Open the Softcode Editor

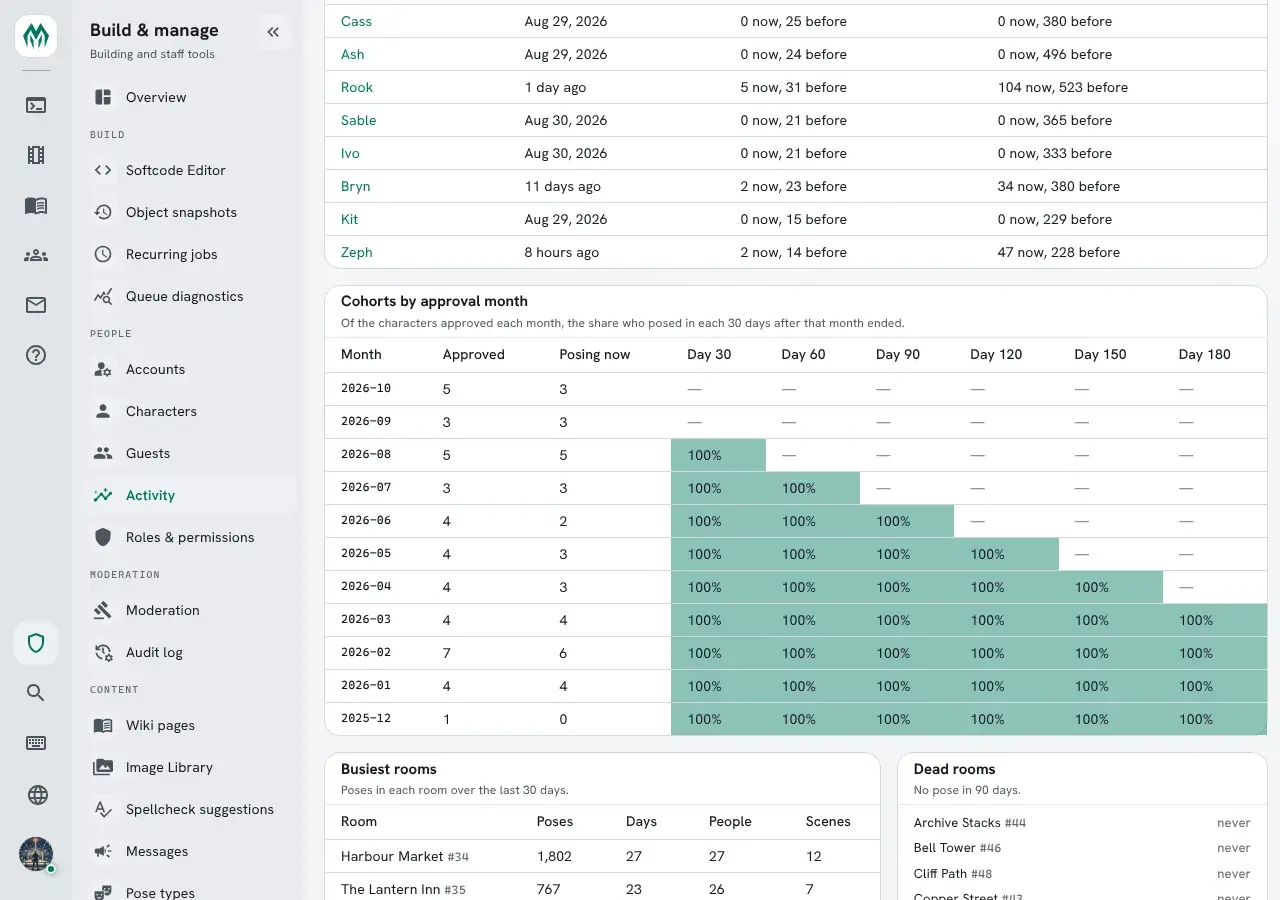(x=188, y=170)
